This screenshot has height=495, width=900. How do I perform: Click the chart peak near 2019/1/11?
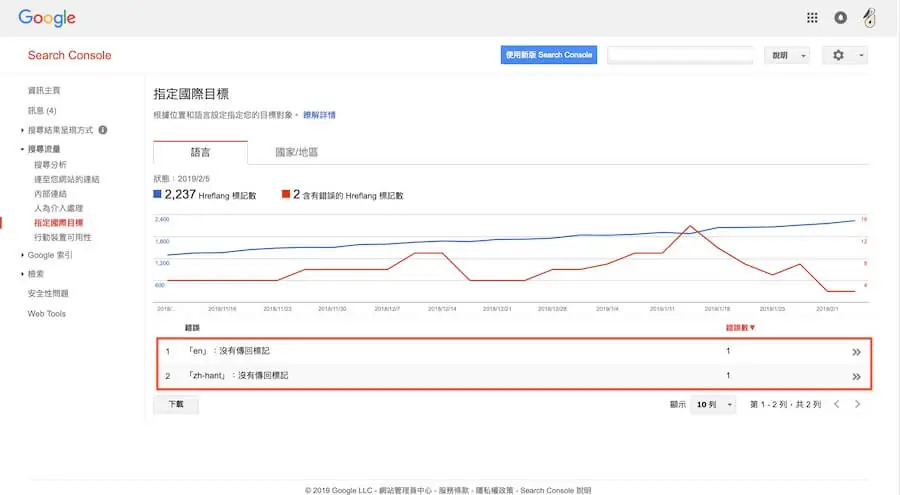[x=690, y=226]
